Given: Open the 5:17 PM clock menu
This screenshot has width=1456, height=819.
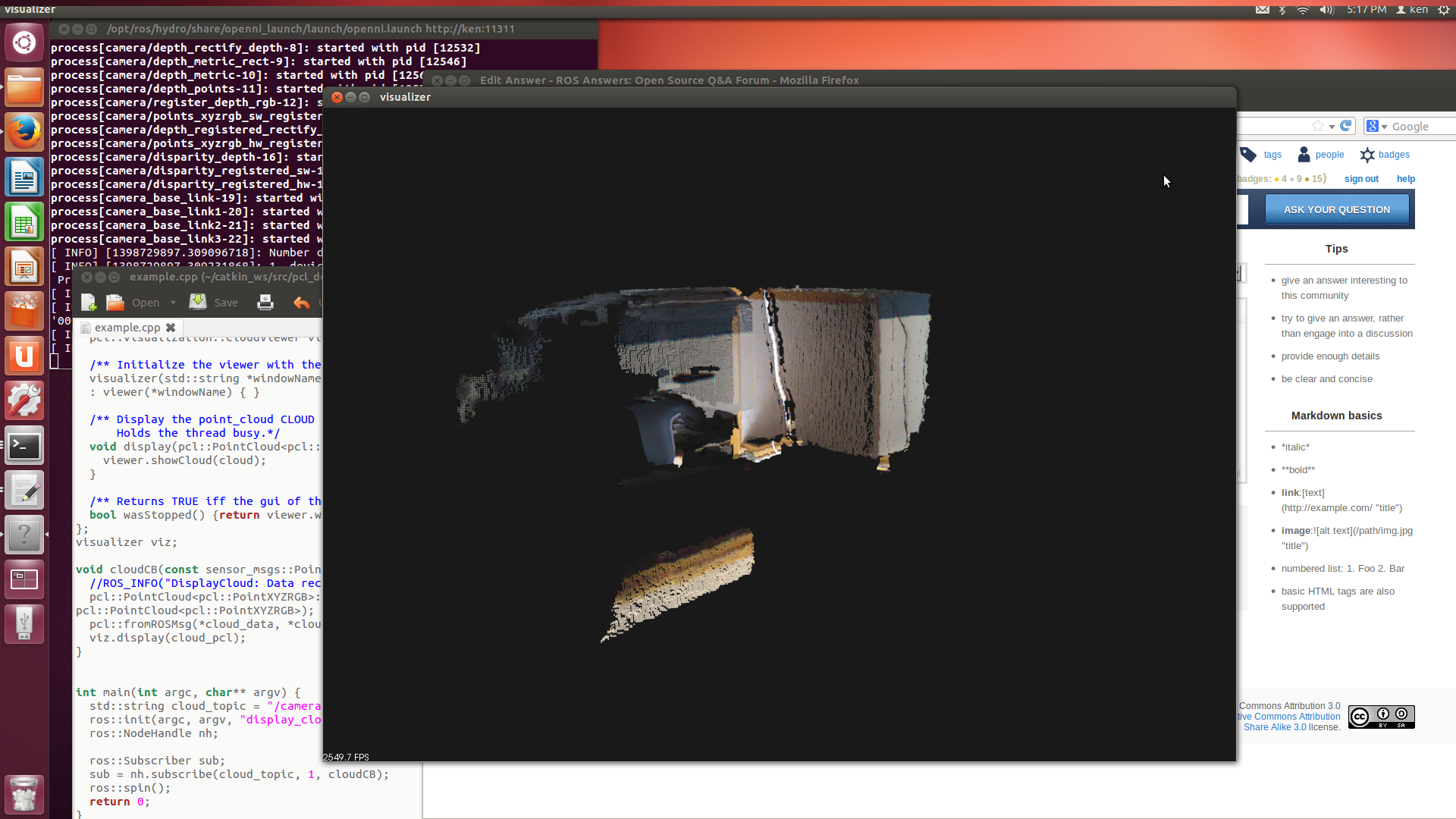Looking at the screenshot, I should (1367, 10).
